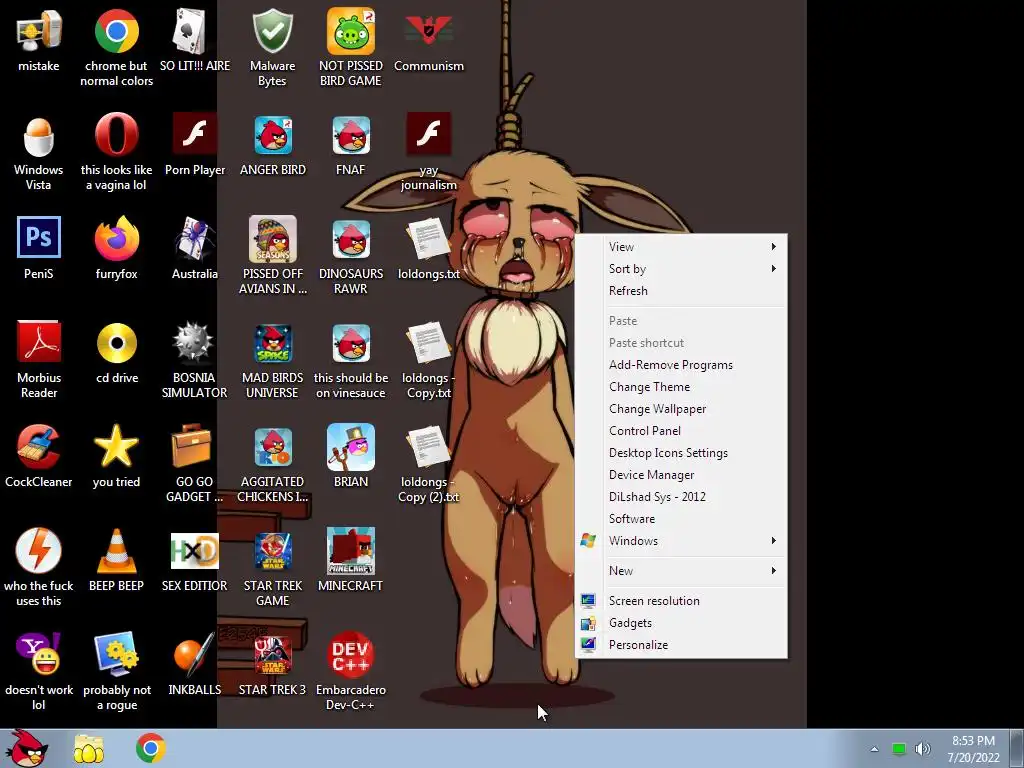1024x768 pixels.
Task: Open 'this should be on vinesauce' icon
Action: [x=351, y=343]
